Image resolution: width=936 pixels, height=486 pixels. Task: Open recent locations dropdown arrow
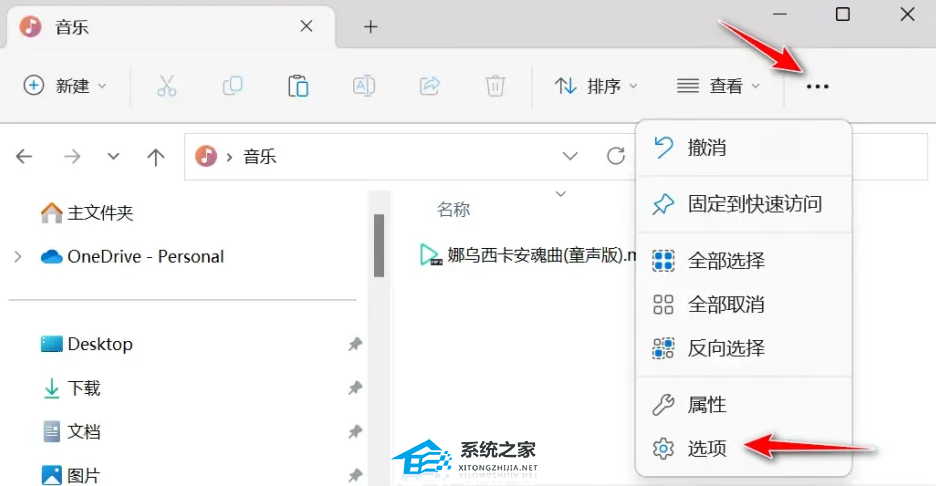(113, 157)
